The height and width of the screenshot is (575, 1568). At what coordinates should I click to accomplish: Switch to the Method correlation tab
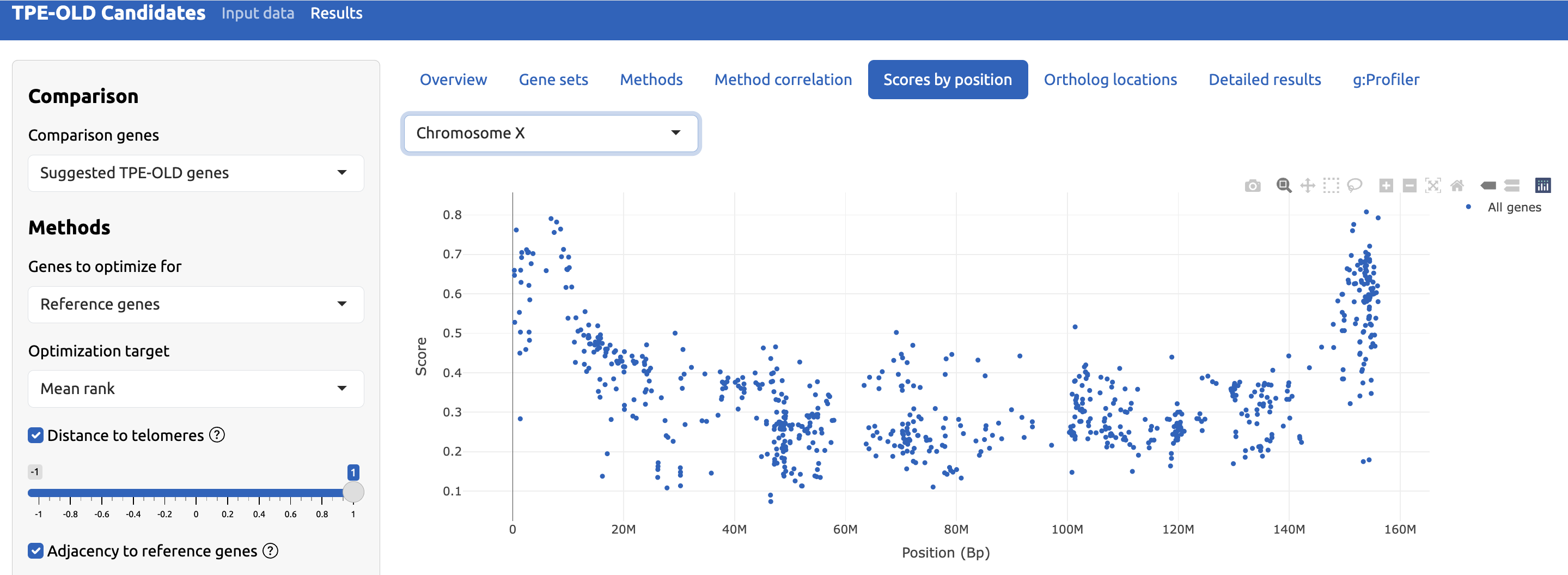coord(782,80)
